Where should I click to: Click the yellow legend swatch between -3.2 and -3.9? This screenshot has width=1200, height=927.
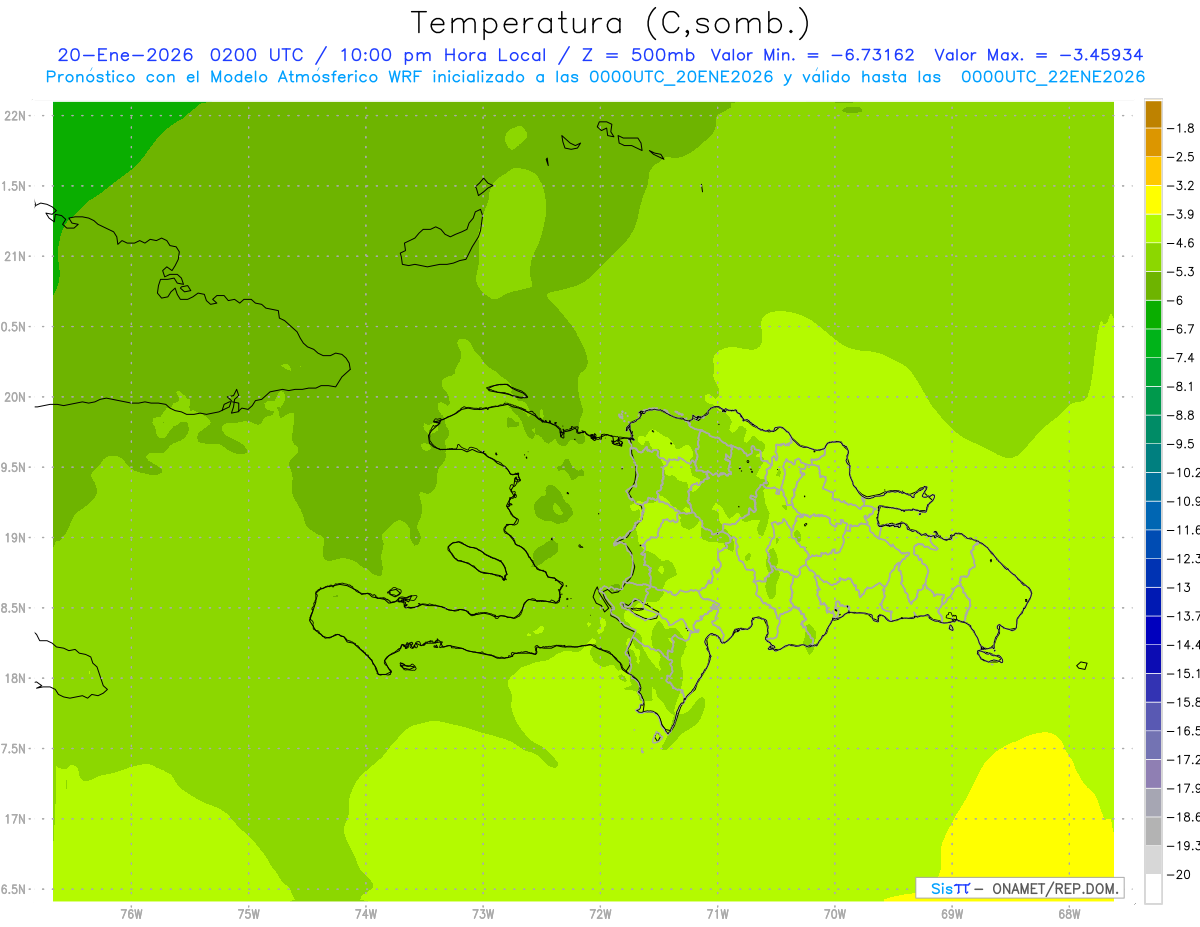click(1153, 200)
